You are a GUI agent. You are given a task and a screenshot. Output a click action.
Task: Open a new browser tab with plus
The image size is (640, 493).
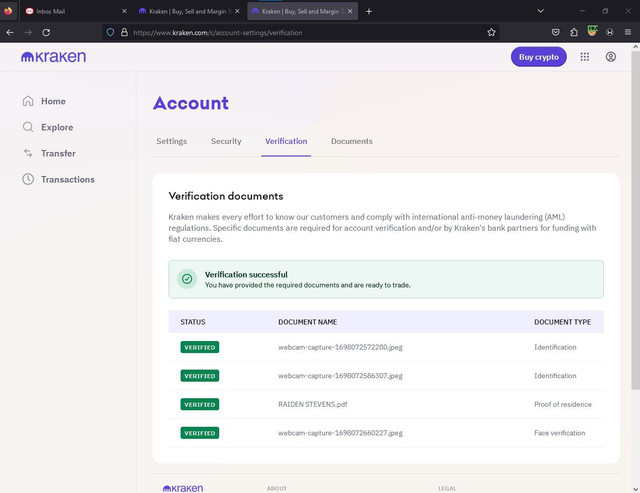(369, 11)
